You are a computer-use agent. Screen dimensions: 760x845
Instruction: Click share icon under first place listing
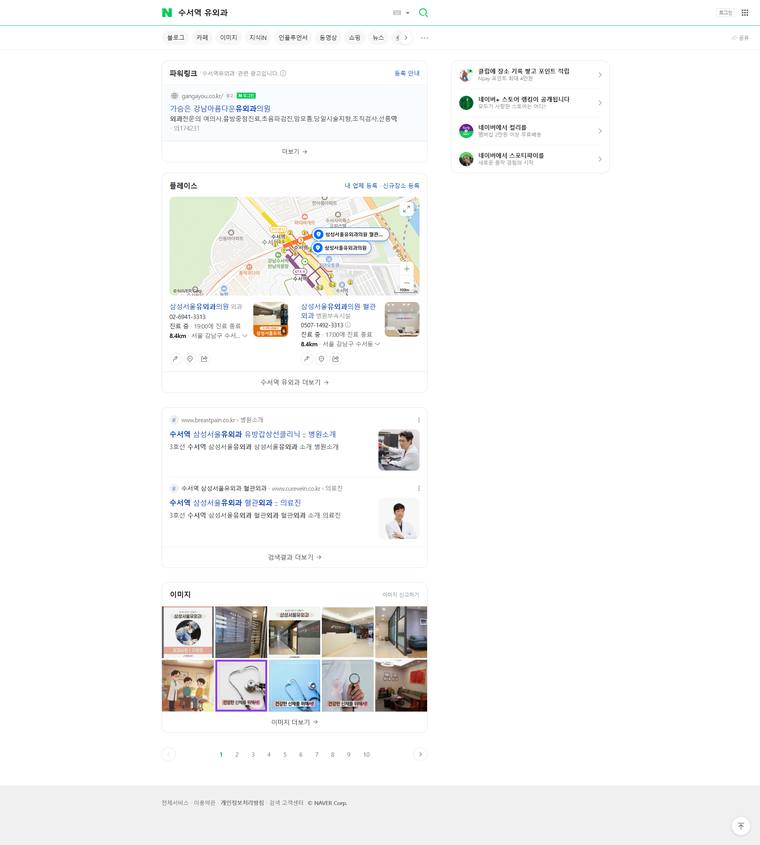coord(204,358)
